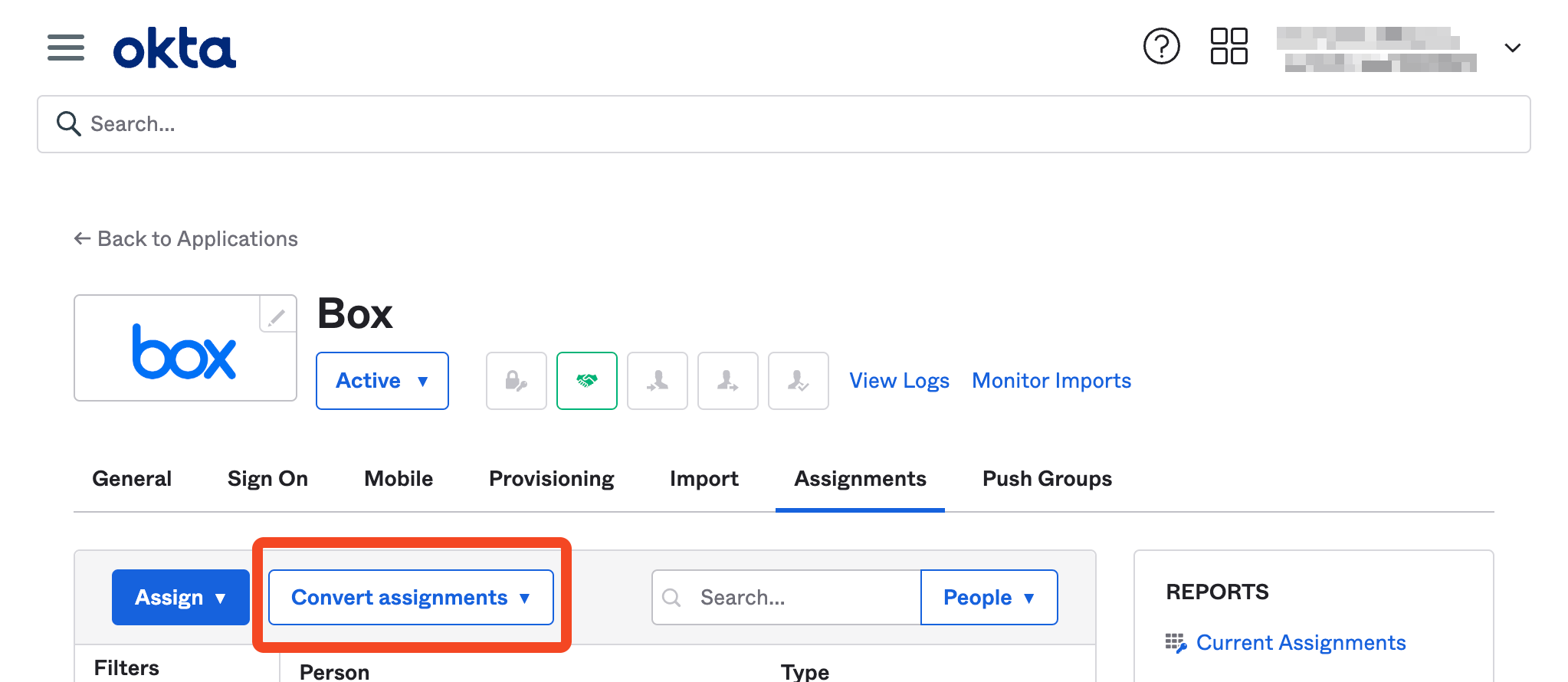
Task: Click the Okta logo
Action: (175, 48)
